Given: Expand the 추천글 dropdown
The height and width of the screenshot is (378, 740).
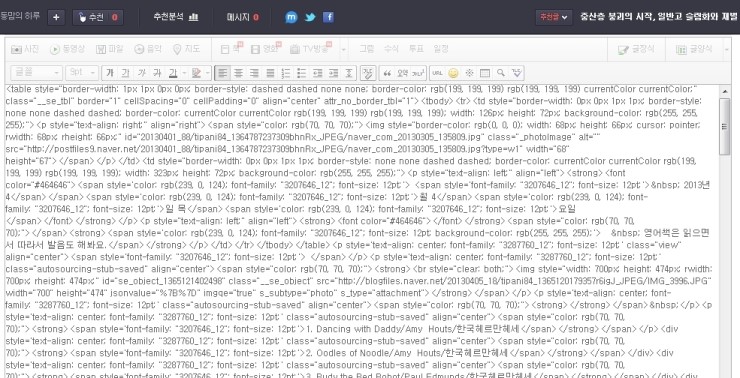Looking at the screenshot, I should tap(554, 17).
